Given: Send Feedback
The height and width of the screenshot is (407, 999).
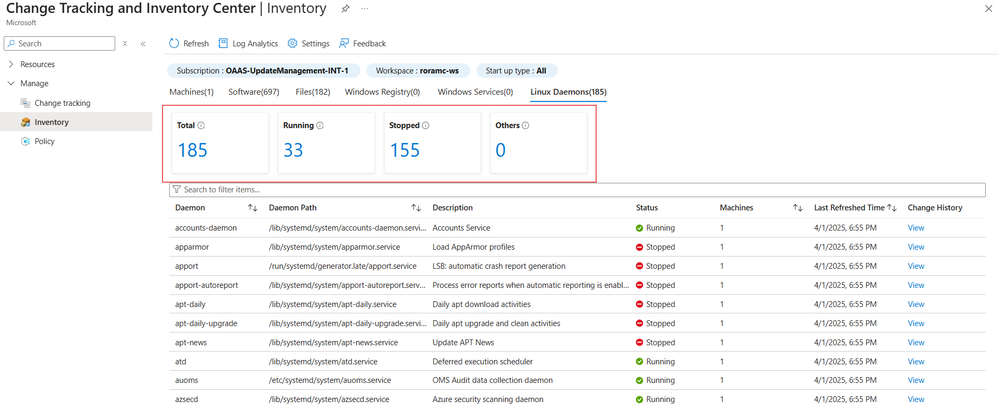Looking at the screenshot, I should (x=362, y=43).
